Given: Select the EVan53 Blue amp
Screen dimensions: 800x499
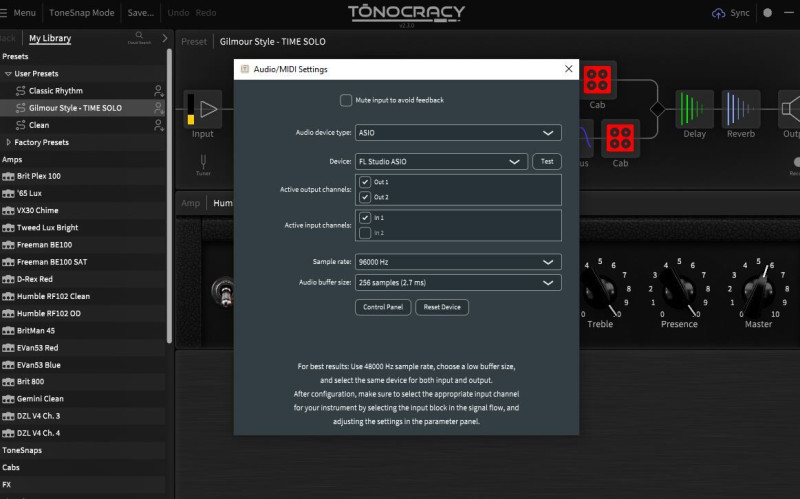Looking at the screenshot, I should pyautogui.click(x=83, y=365).
